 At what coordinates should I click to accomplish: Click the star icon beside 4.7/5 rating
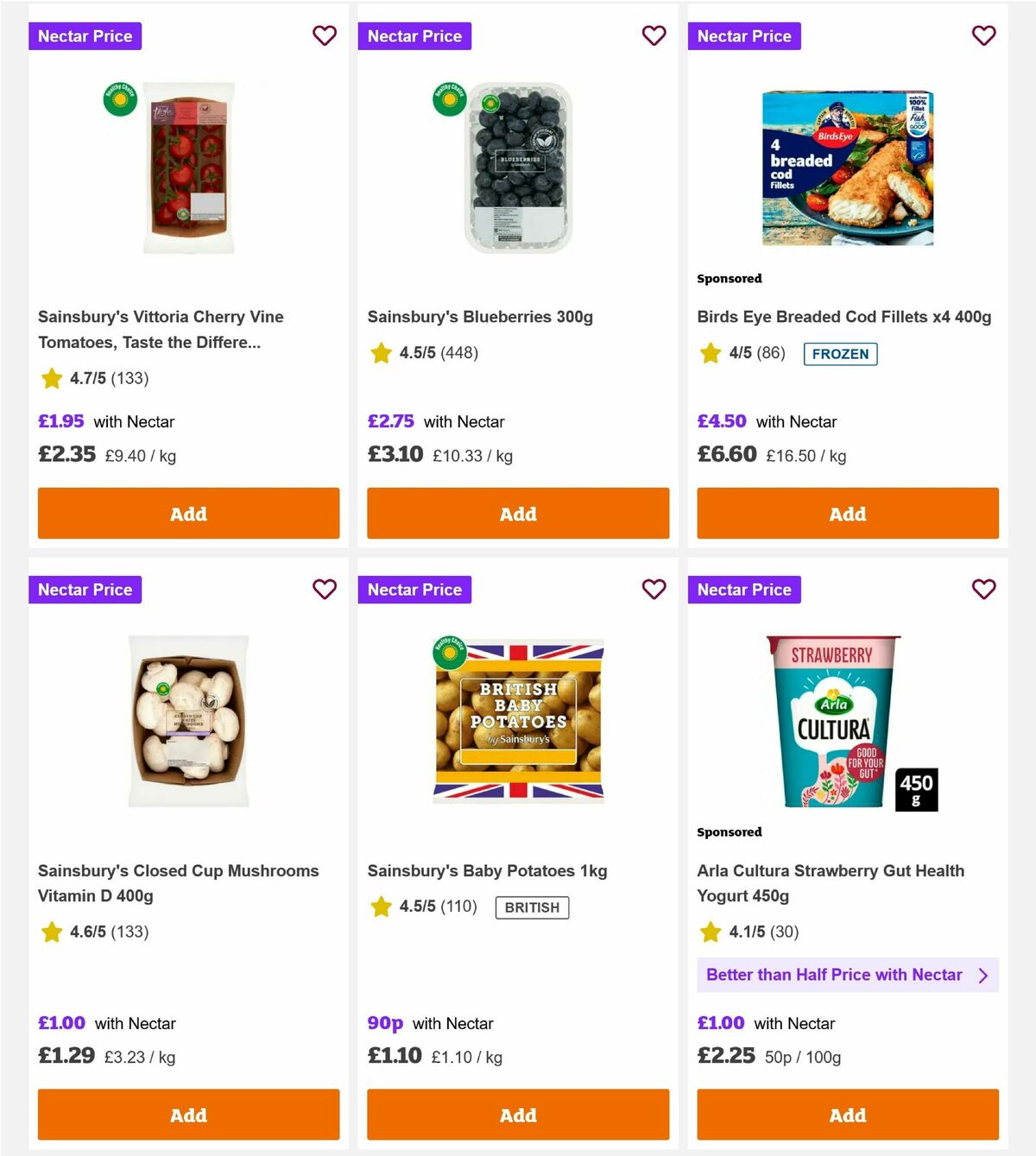click(x=50, y=378)
